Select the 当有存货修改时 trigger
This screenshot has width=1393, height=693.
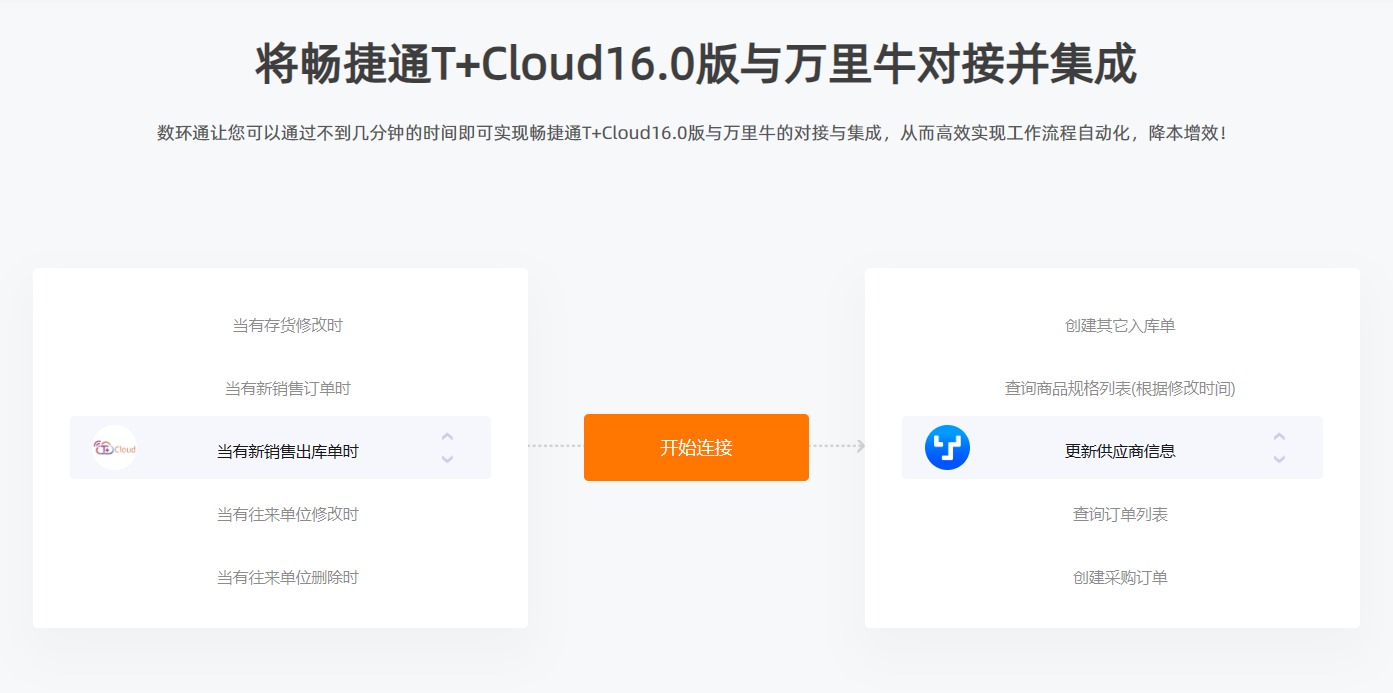tap(288, 325)
